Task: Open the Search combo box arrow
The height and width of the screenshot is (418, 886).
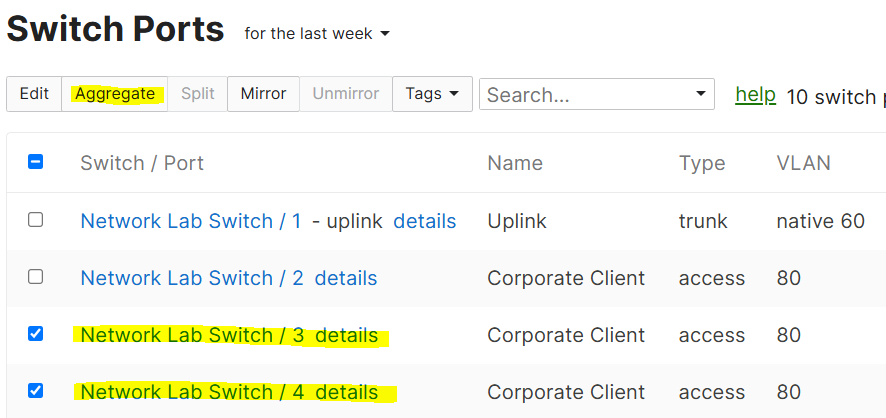Action: 701,94
